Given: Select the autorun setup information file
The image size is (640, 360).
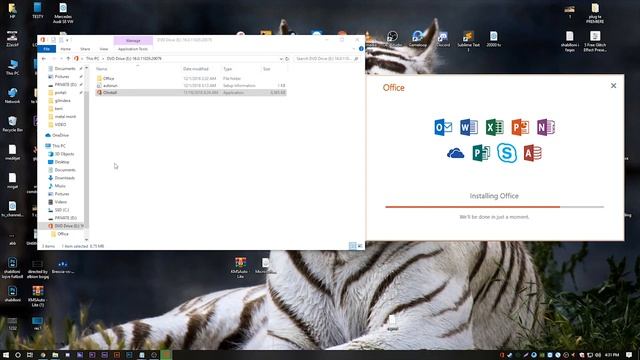Looking at the screenshot, I should coord(110,86).
